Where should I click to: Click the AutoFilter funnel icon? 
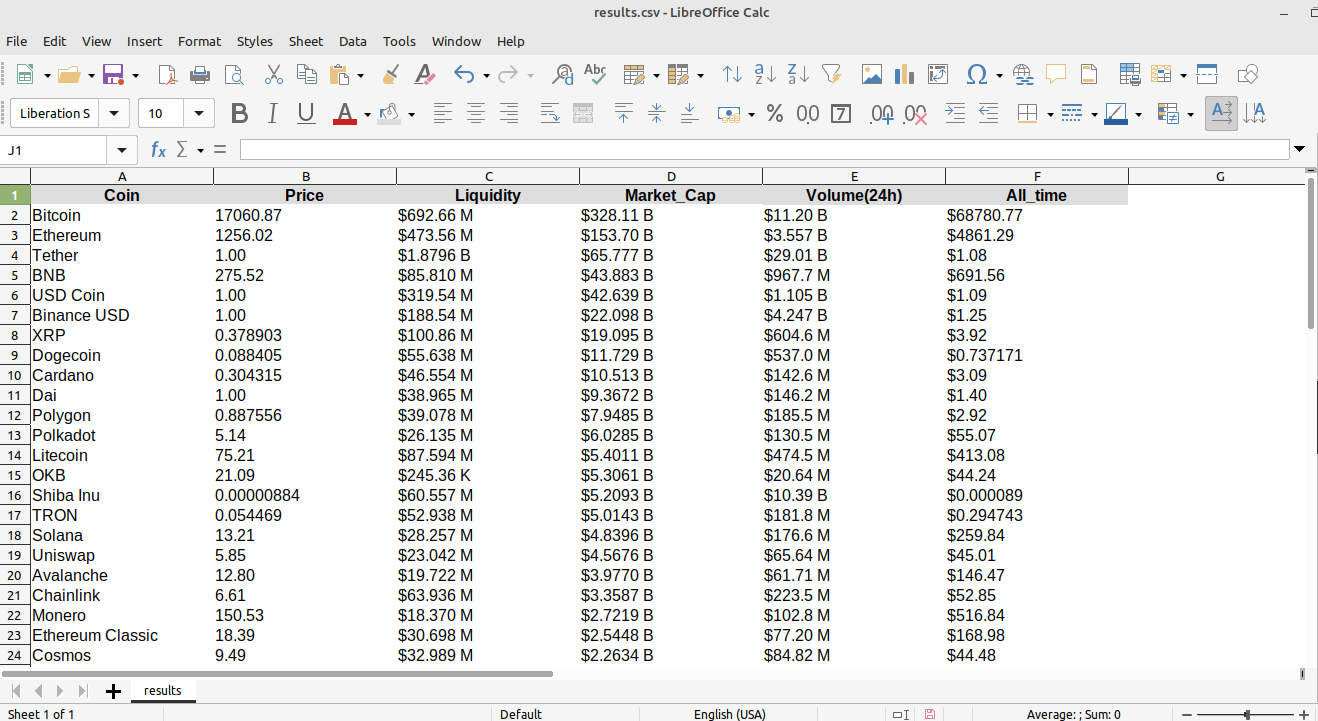[x=831, y=74]
